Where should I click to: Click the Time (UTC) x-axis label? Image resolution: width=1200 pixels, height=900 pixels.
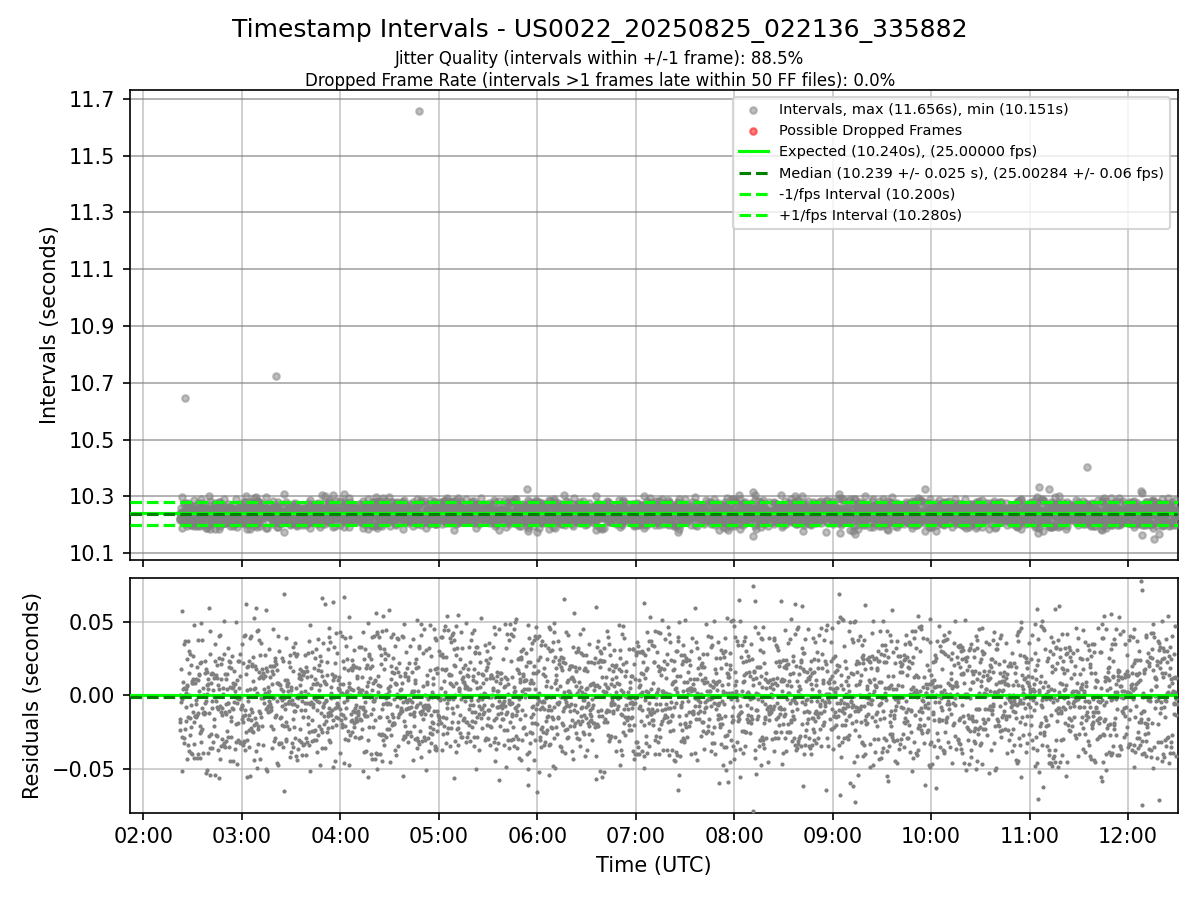pyautogui.click(x=653, y=865)
